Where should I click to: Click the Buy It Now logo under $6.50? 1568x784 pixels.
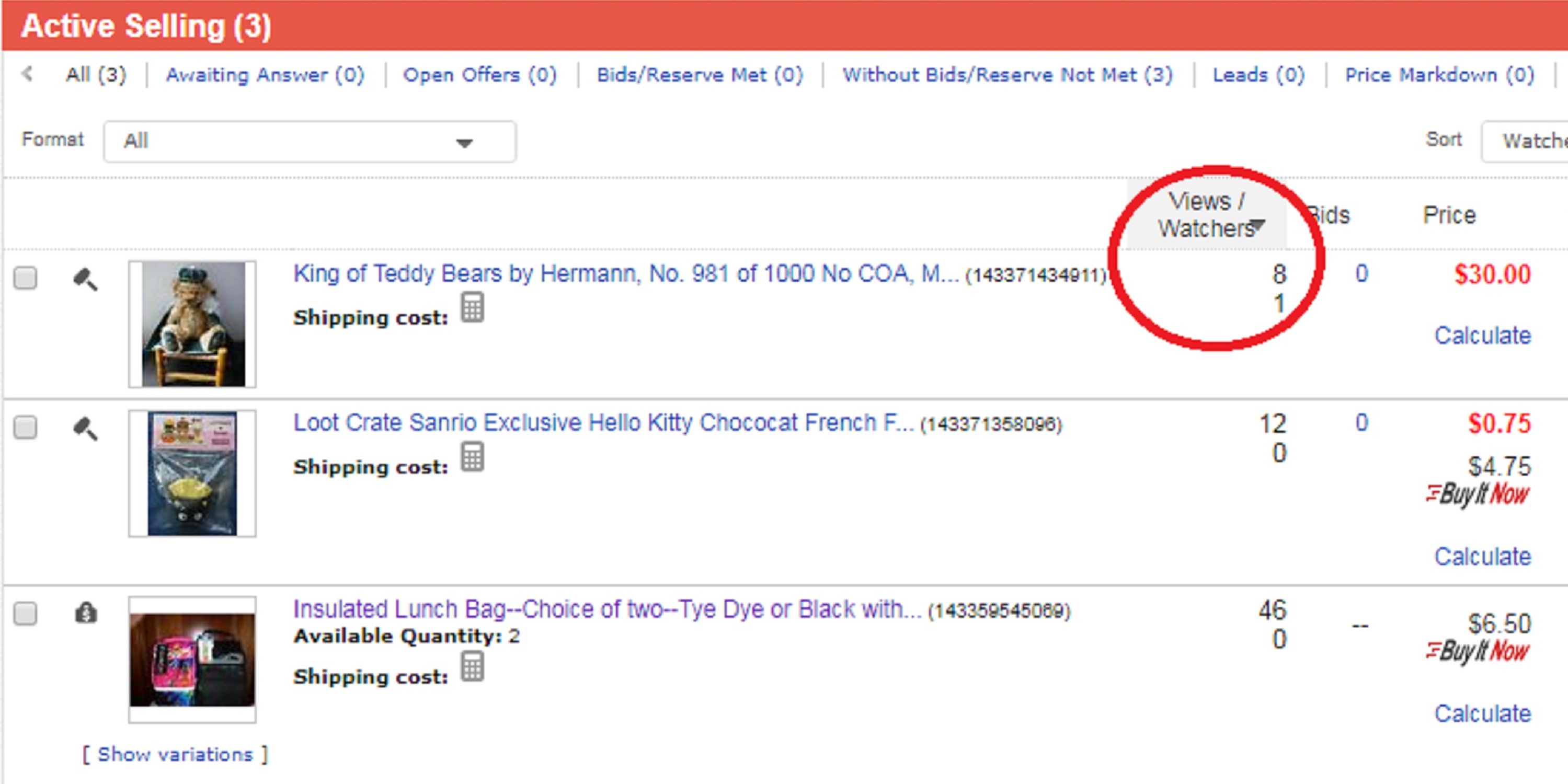pos(1478,651)
